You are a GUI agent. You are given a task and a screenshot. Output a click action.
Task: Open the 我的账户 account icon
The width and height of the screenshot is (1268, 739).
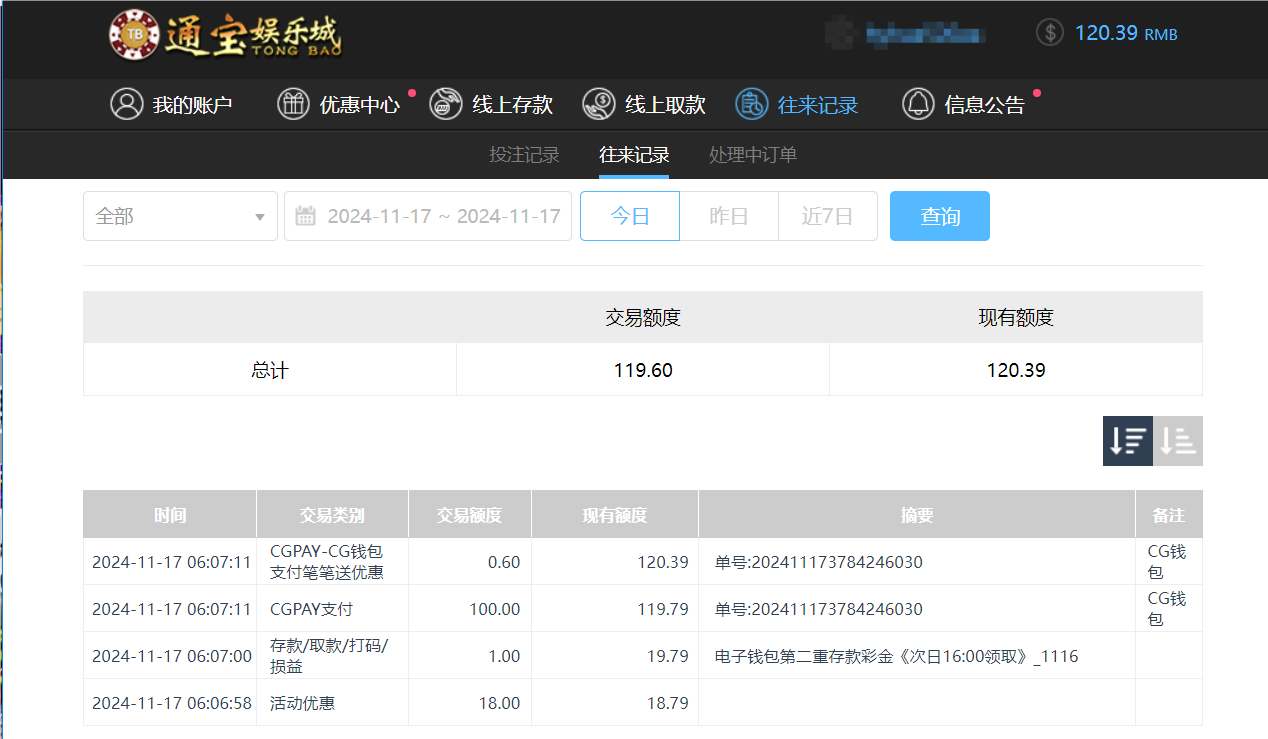tap(127, 104)
